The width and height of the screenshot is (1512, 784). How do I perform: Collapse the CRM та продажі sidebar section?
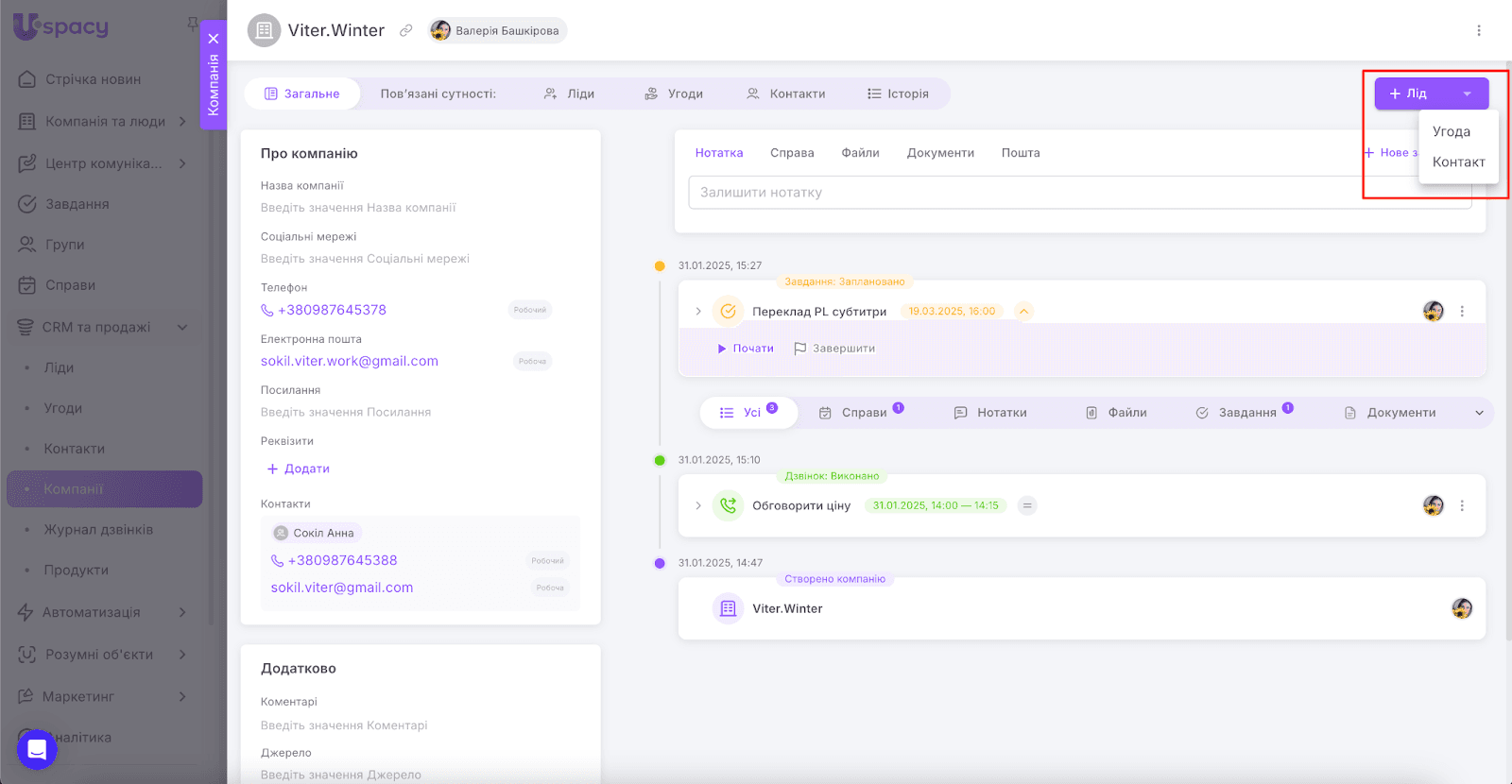(x=182, y=327)
